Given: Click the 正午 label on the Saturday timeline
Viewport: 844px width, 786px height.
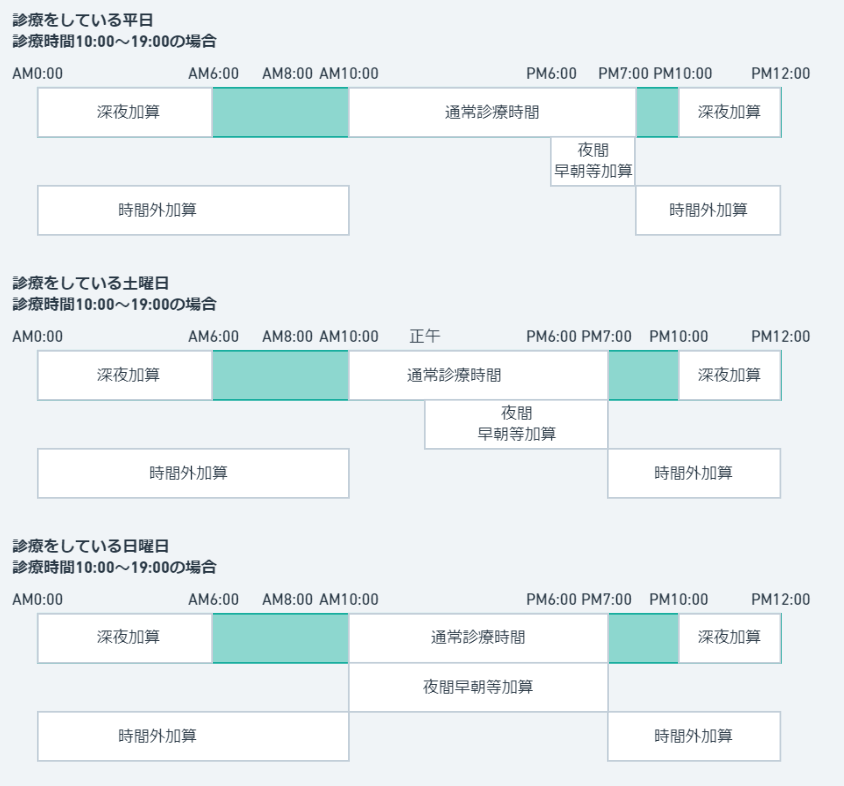Looking at the screenshot, I should coord(425,337).
